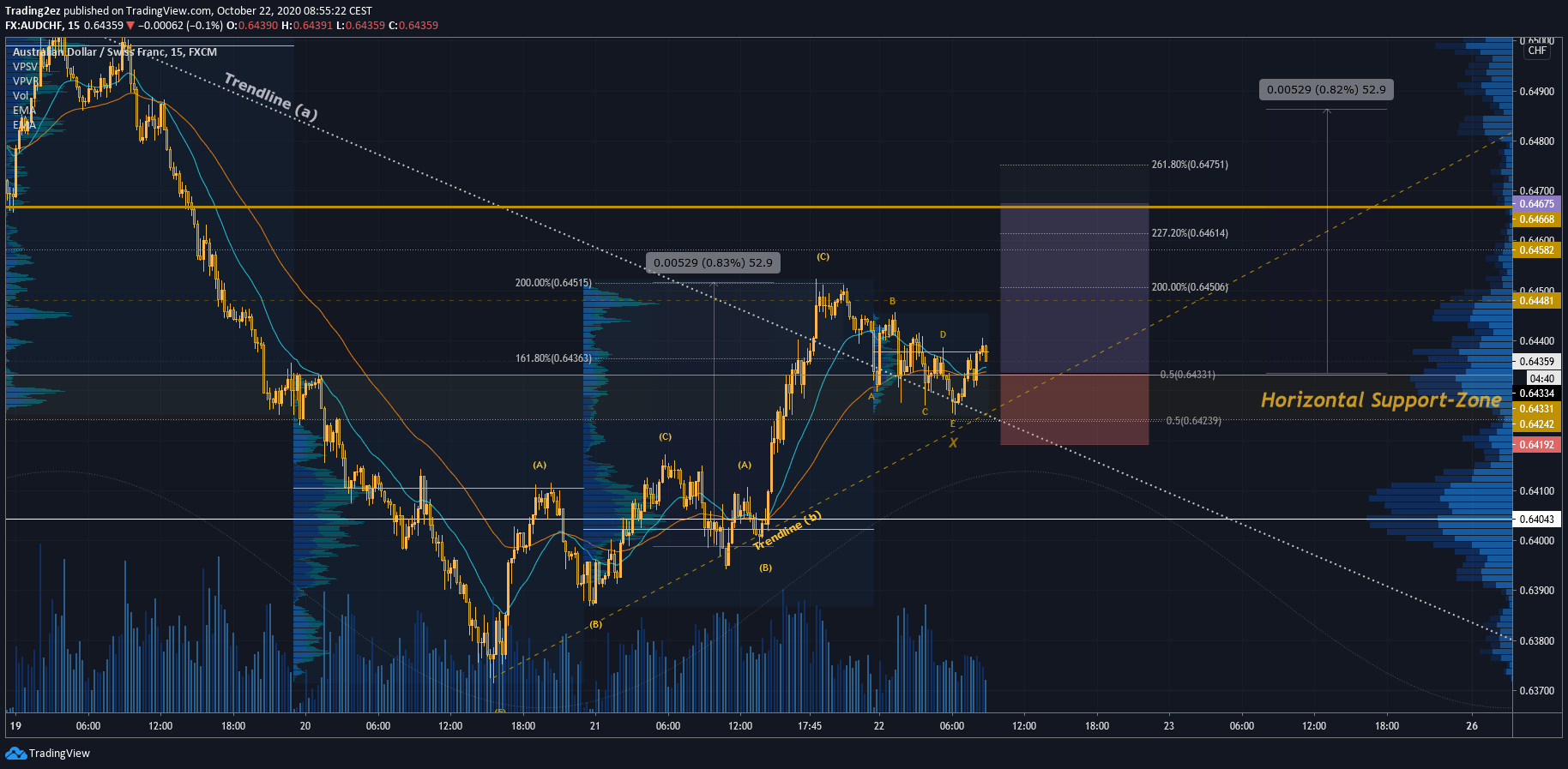
Task: Click the TradingView cloud logo icon
Action: [x=15, y=753]
